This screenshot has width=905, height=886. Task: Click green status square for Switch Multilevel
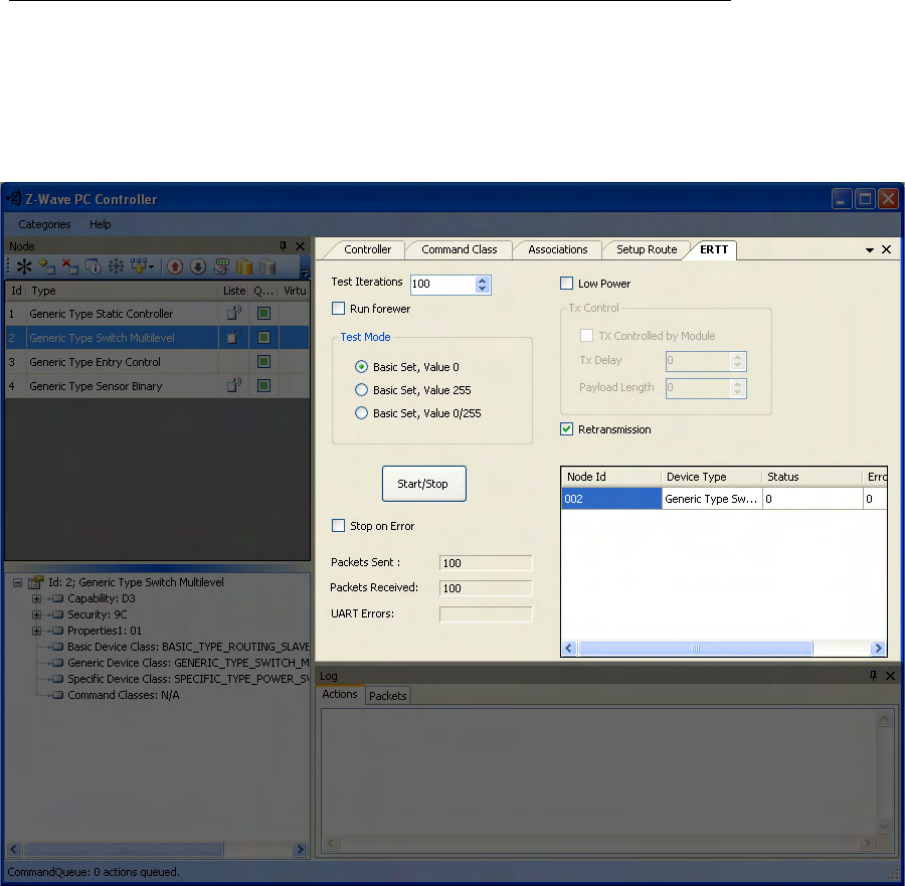tap(264, 338)
